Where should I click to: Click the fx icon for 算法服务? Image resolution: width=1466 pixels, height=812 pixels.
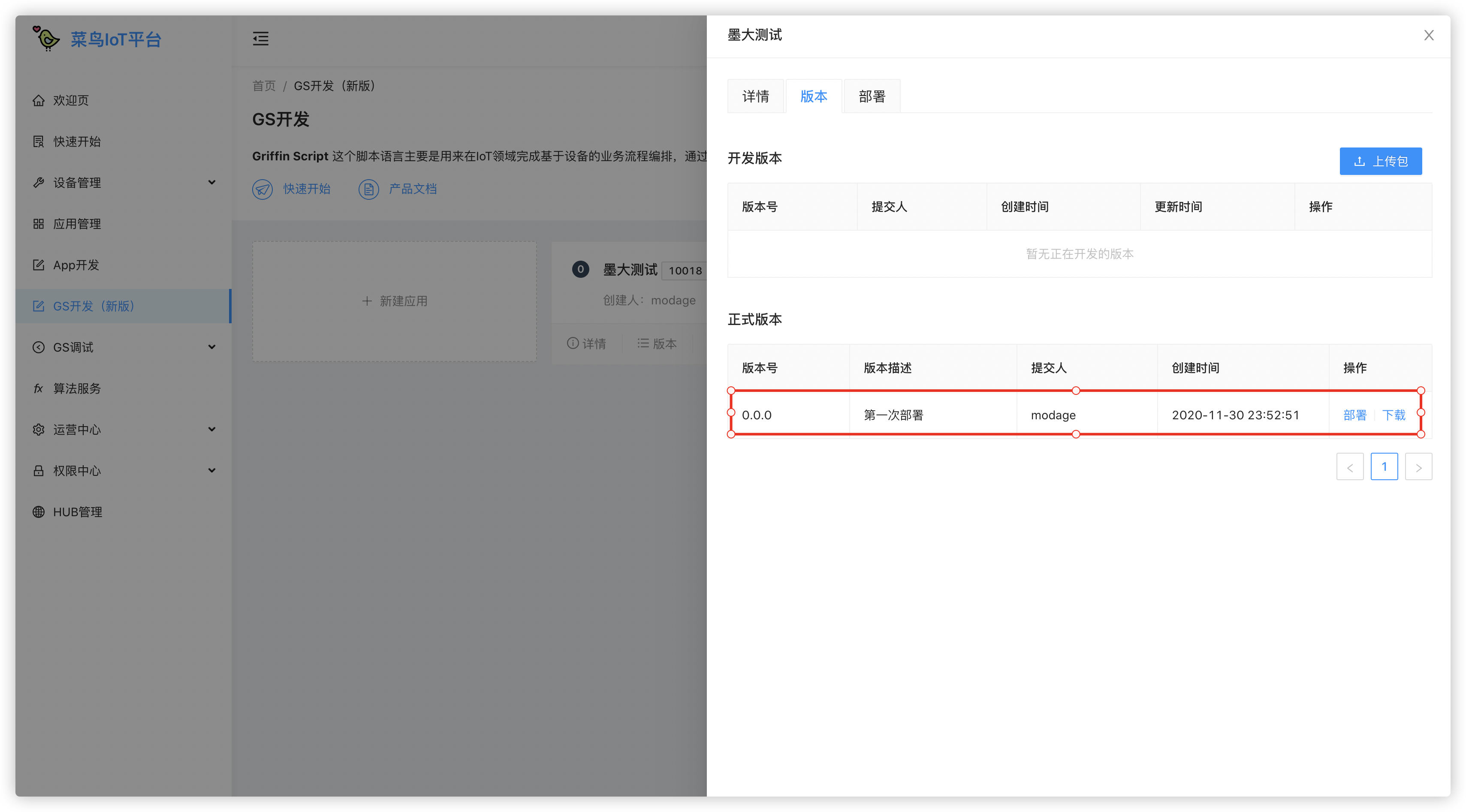tap(38, 389)
